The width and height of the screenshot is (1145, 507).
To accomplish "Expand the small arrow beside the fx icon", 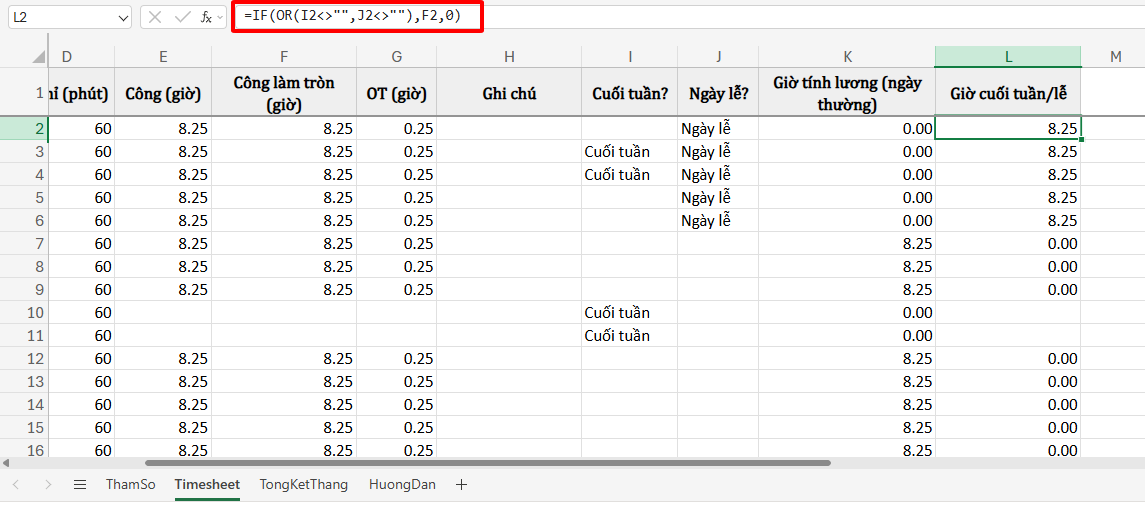I will click(x=220, y=17).
